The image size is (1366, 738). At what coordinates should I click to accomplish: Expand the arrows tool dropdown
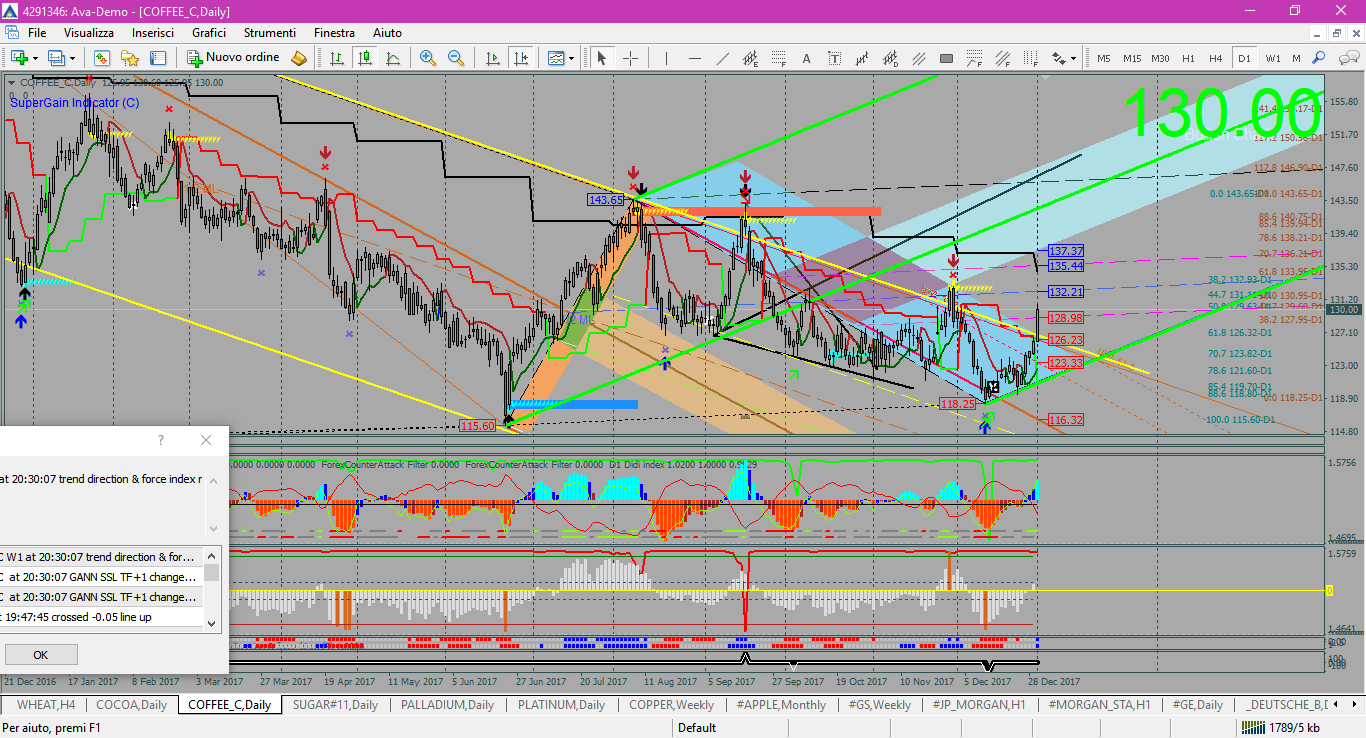(x=1073, y=58)
